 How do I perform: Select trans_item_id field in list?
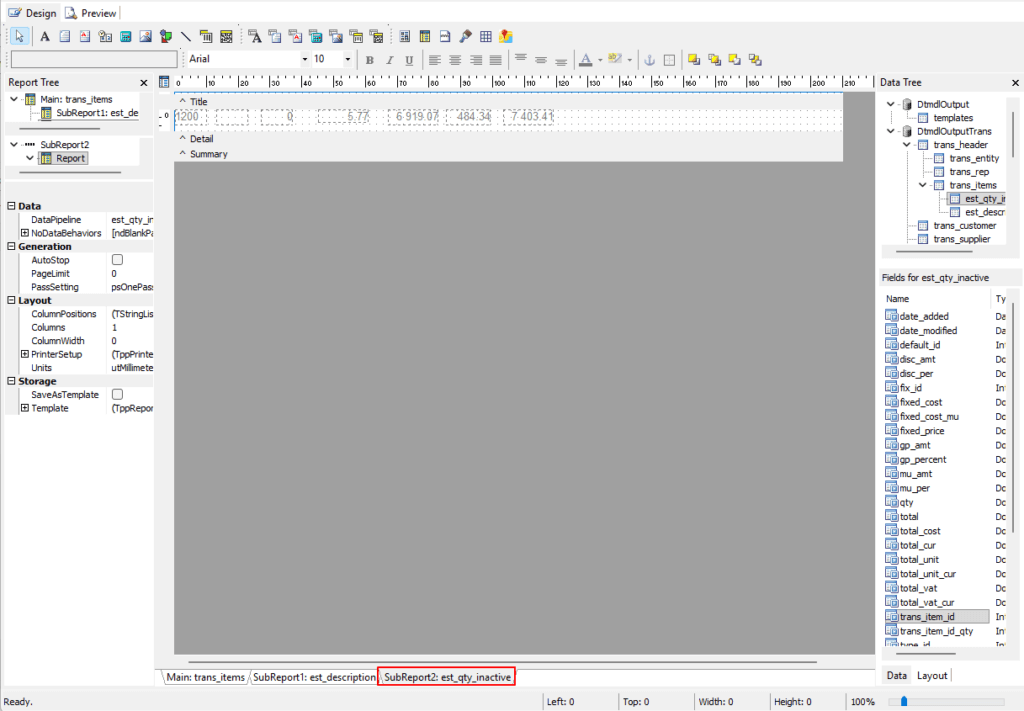click(926, 617)
